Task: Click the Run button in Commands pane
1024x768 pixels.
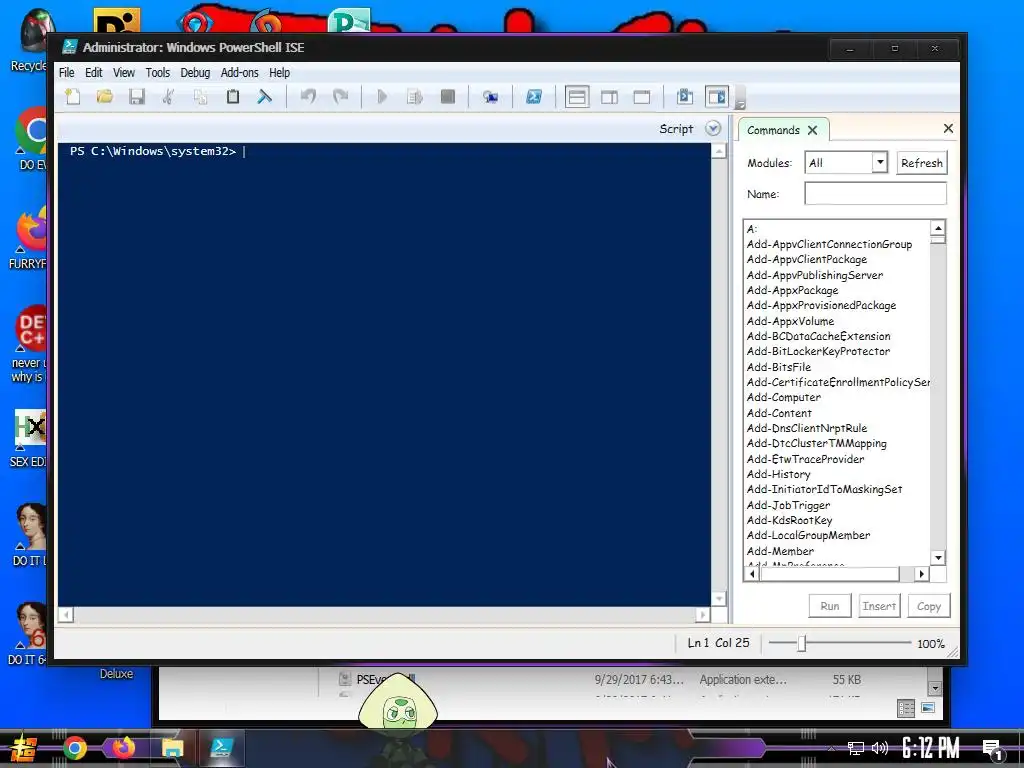Action: (830, 606)
